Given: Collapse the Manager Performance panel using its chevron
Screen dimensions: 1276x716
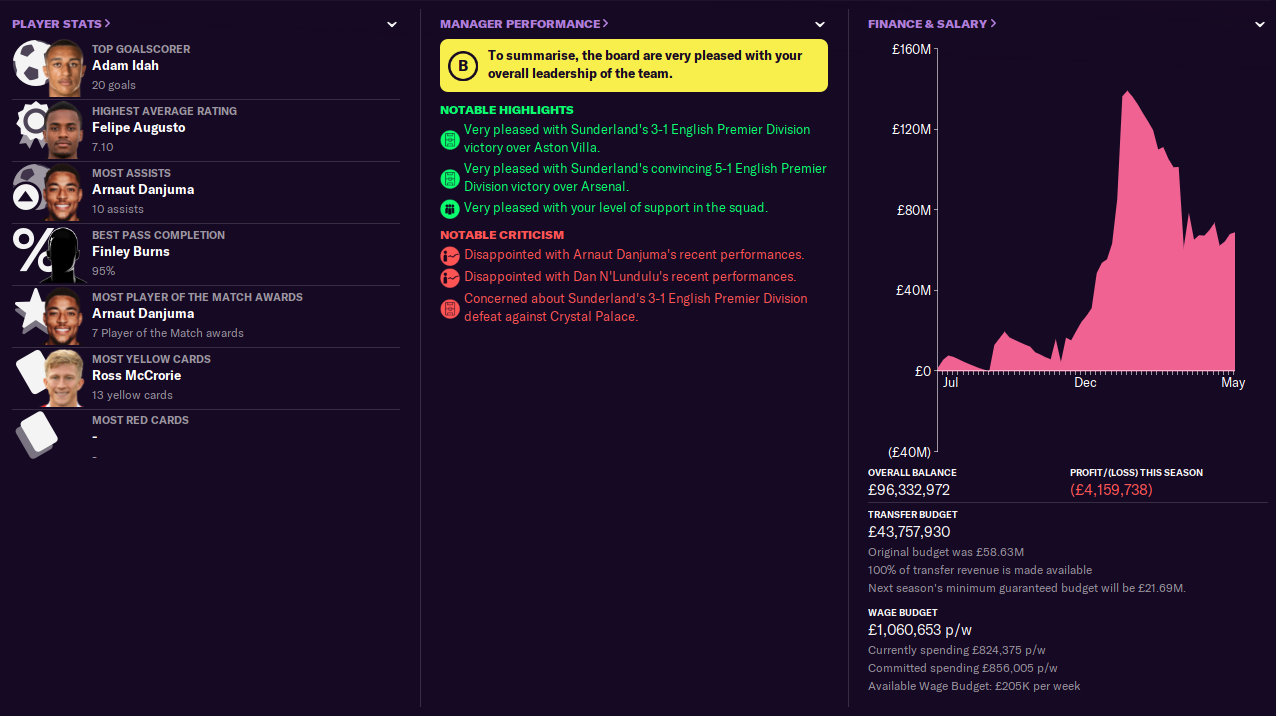Looking at the screenshot, I should tap(820, 24).
